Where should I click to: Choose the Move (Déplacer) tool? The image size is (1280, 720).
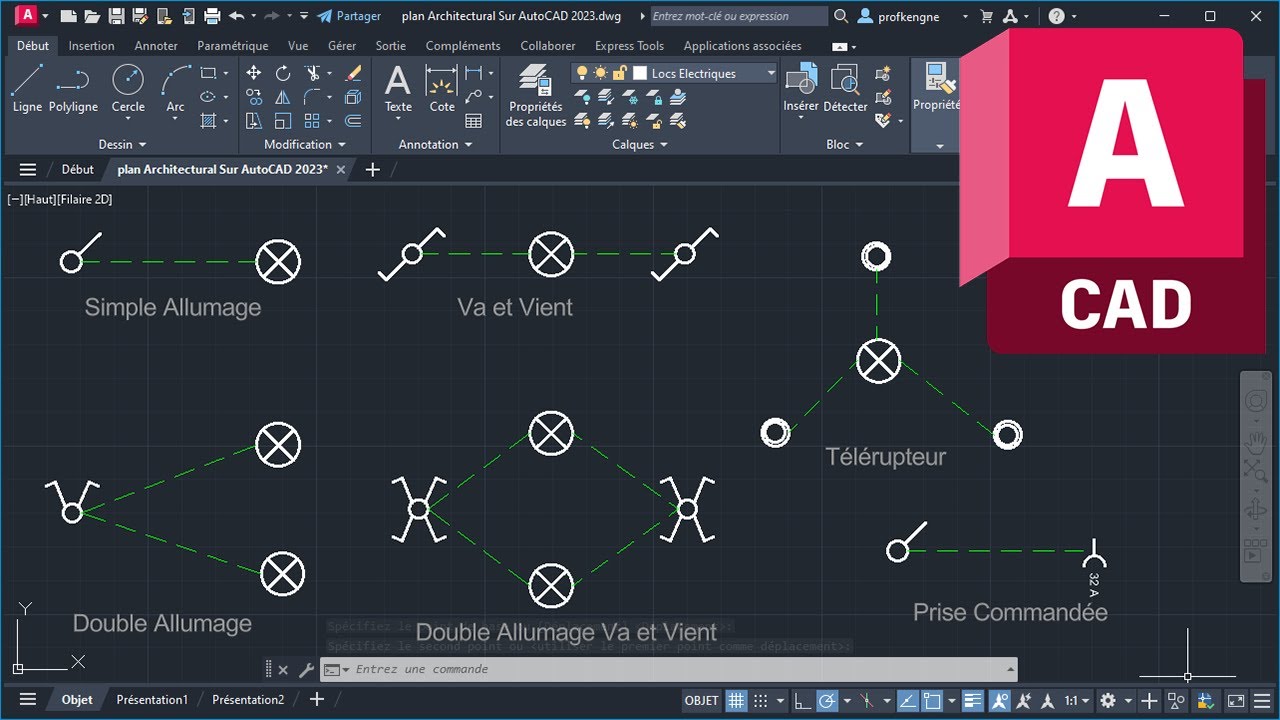pyautogui.click(x=254, y=73)
